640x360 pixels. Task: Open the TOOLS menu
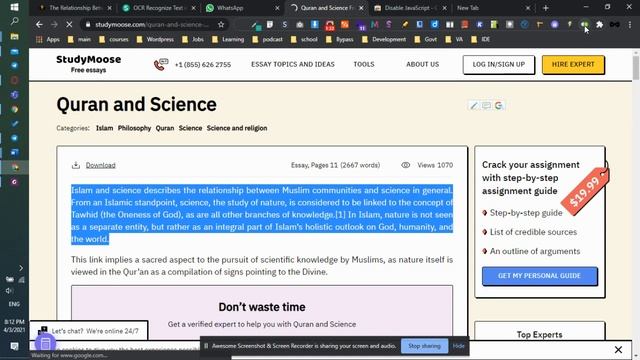[x=364, y=64]
